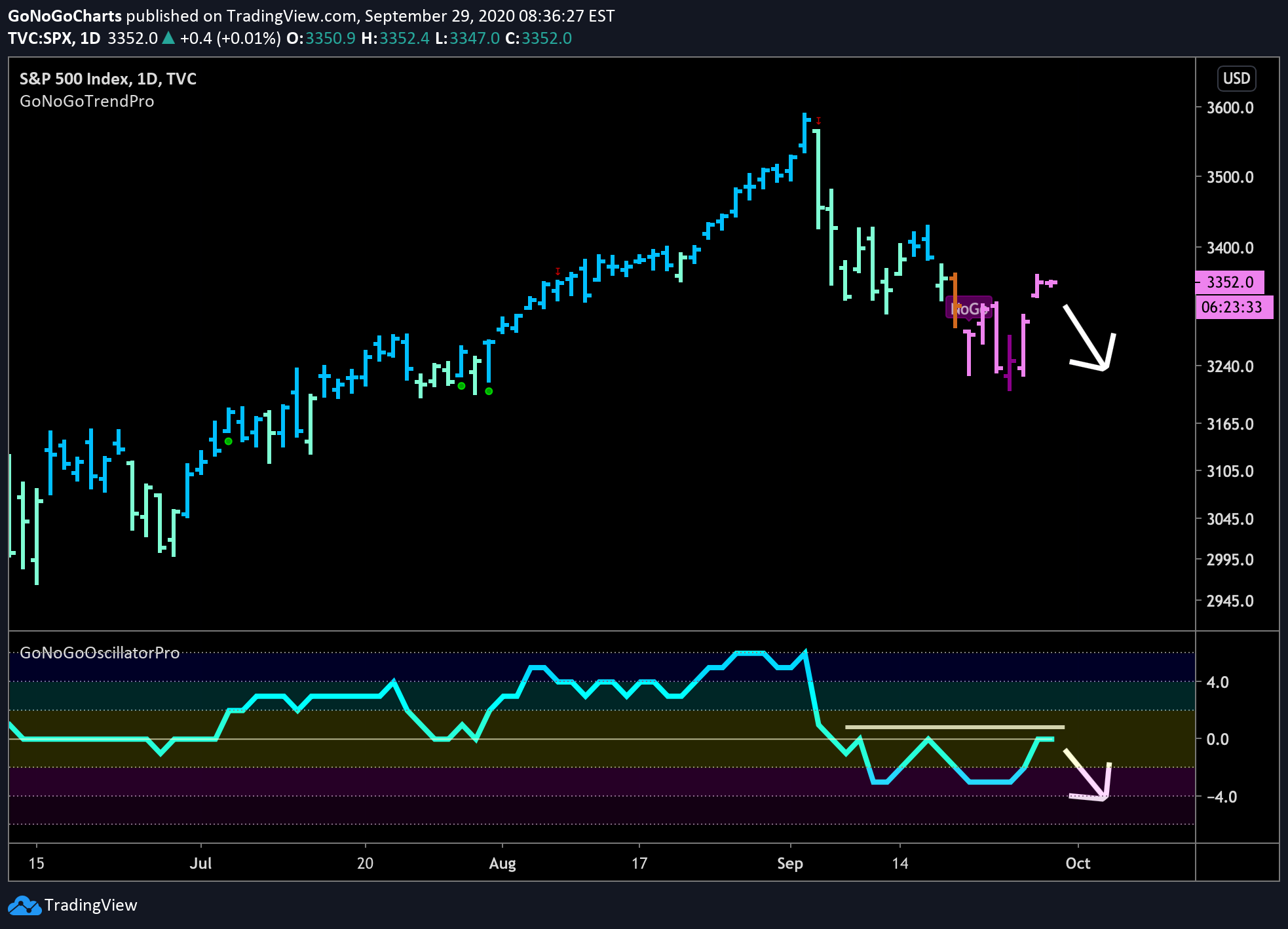
Task: Click the Aug date axis label
Action: tap(502, 863)
